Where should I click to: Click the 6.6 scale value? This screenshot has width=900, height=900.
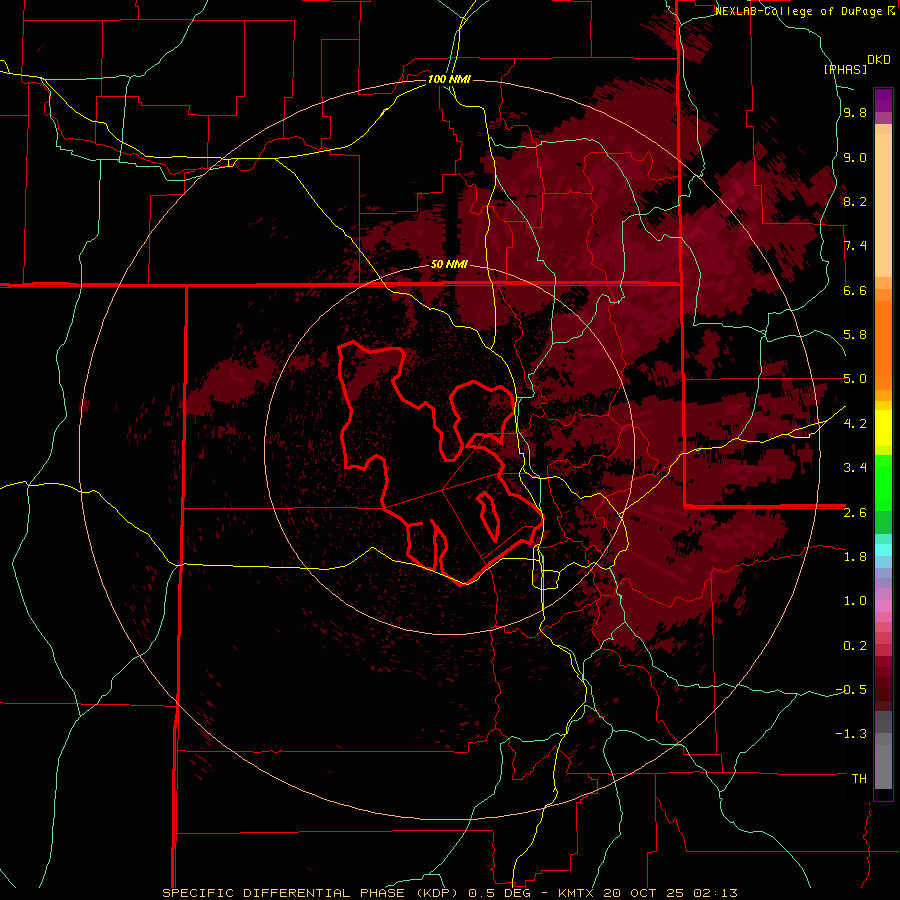855,290
